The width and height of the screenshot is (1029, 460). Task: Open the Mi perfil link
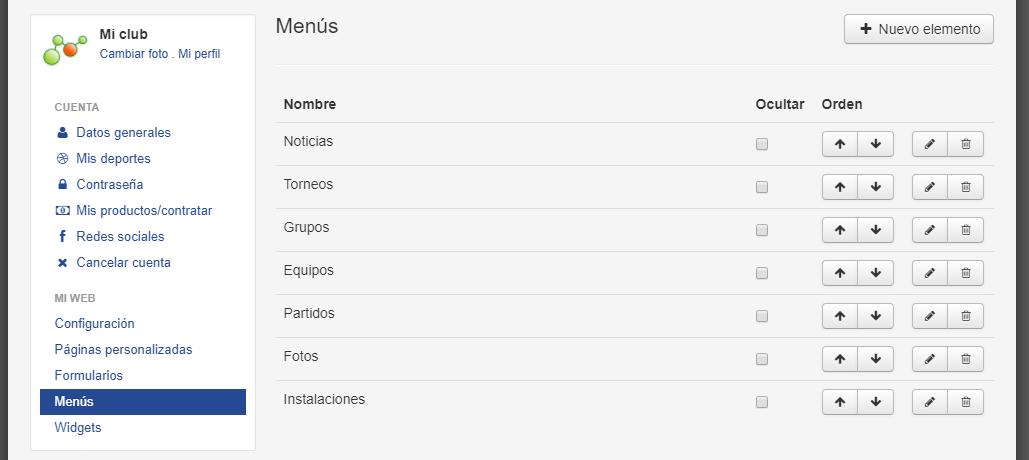pyautogui.click(x=200, y=54)
